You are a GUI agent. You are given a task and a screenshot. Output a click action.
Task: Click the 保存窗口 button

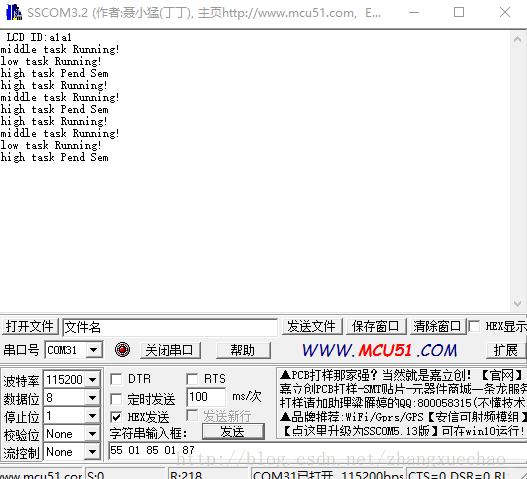click(376, 326)
